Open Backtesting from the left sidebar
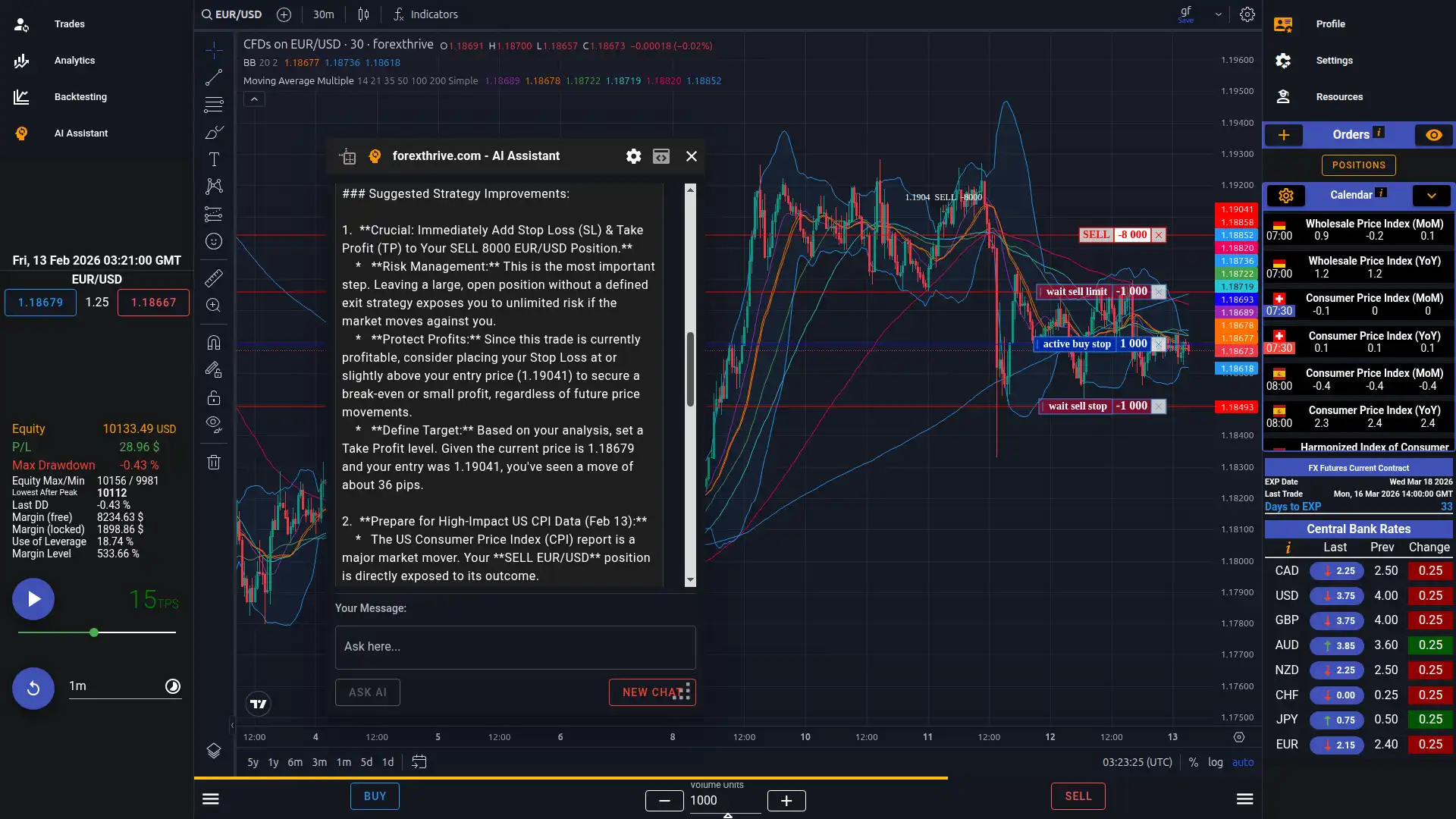The image size is (1456, 819). pos(80,96)
